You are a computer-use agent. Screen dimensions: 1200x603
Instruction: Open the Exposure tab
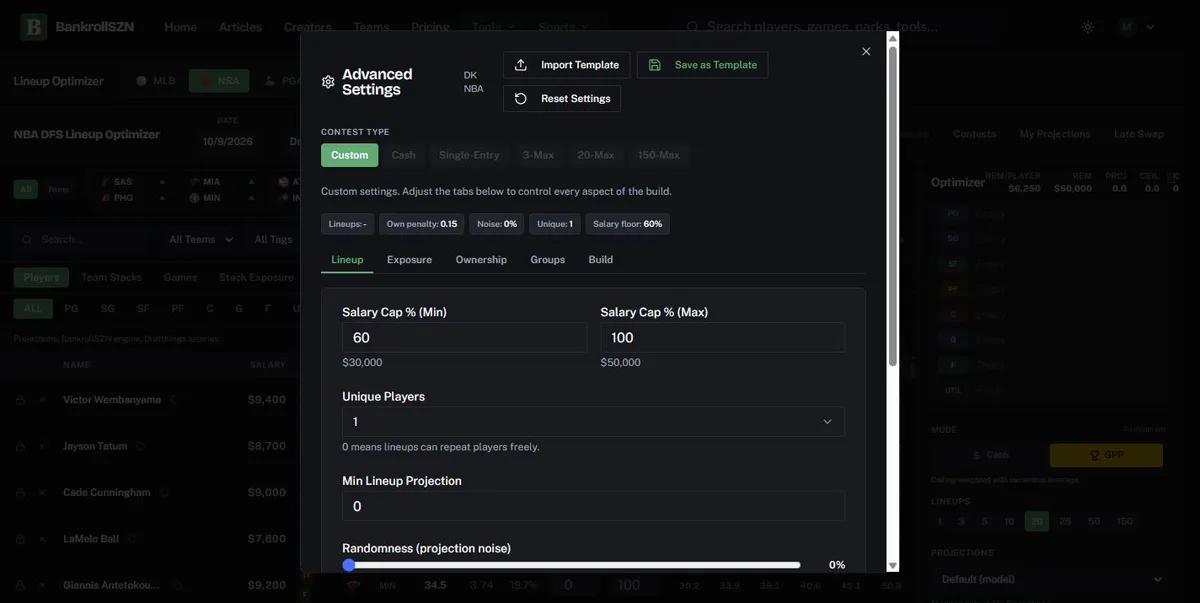pos(409,260)
